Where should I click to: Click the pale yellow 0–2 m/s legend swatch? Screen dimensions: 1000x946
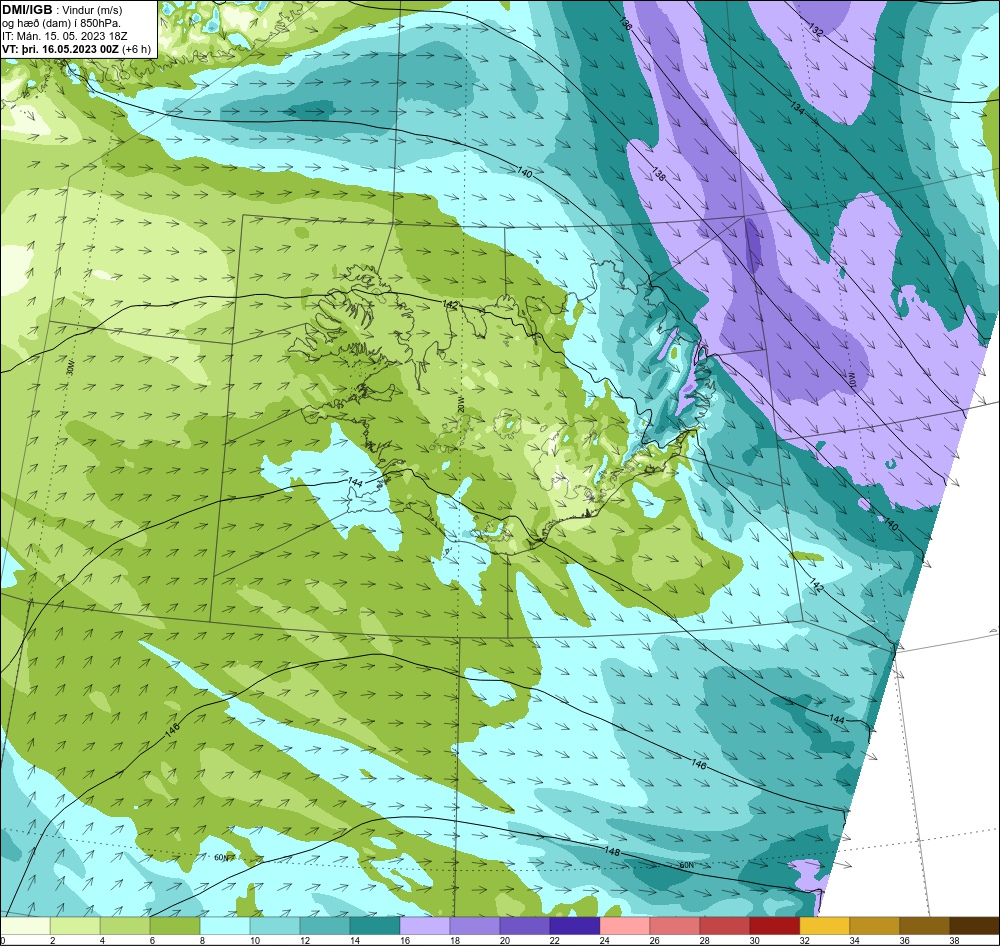click(25, 926)
